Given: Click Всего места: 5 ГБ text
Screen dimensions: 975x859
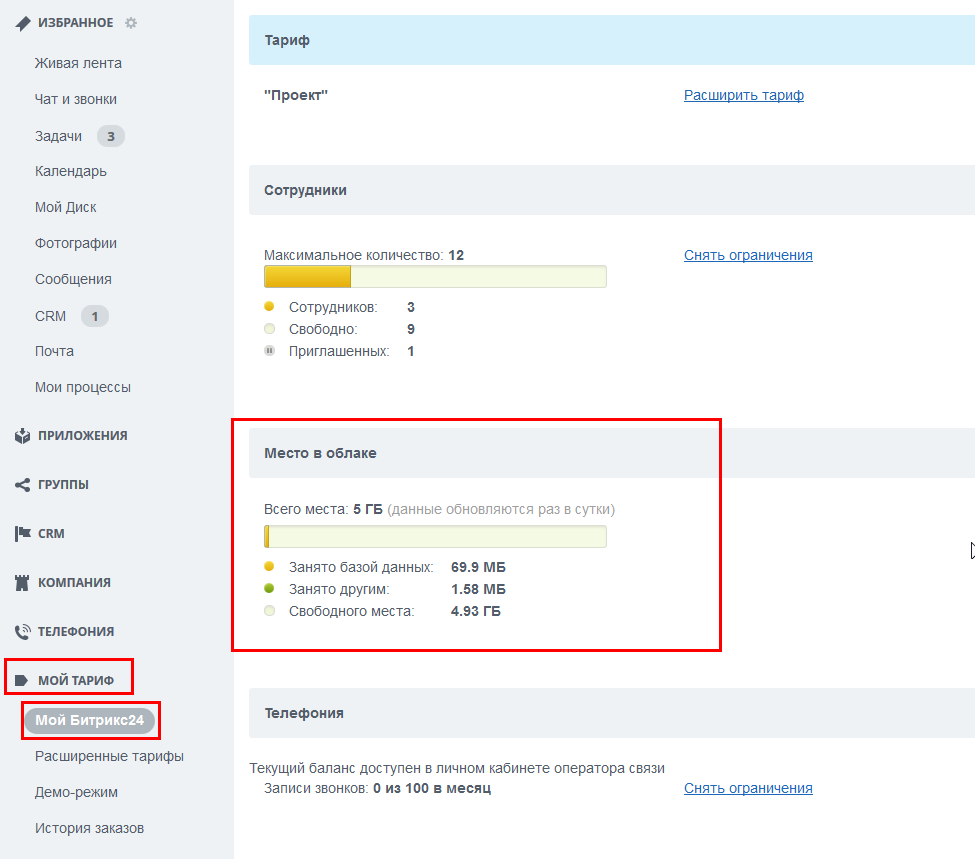Looking at the screenshot, I should click(323, 509).
